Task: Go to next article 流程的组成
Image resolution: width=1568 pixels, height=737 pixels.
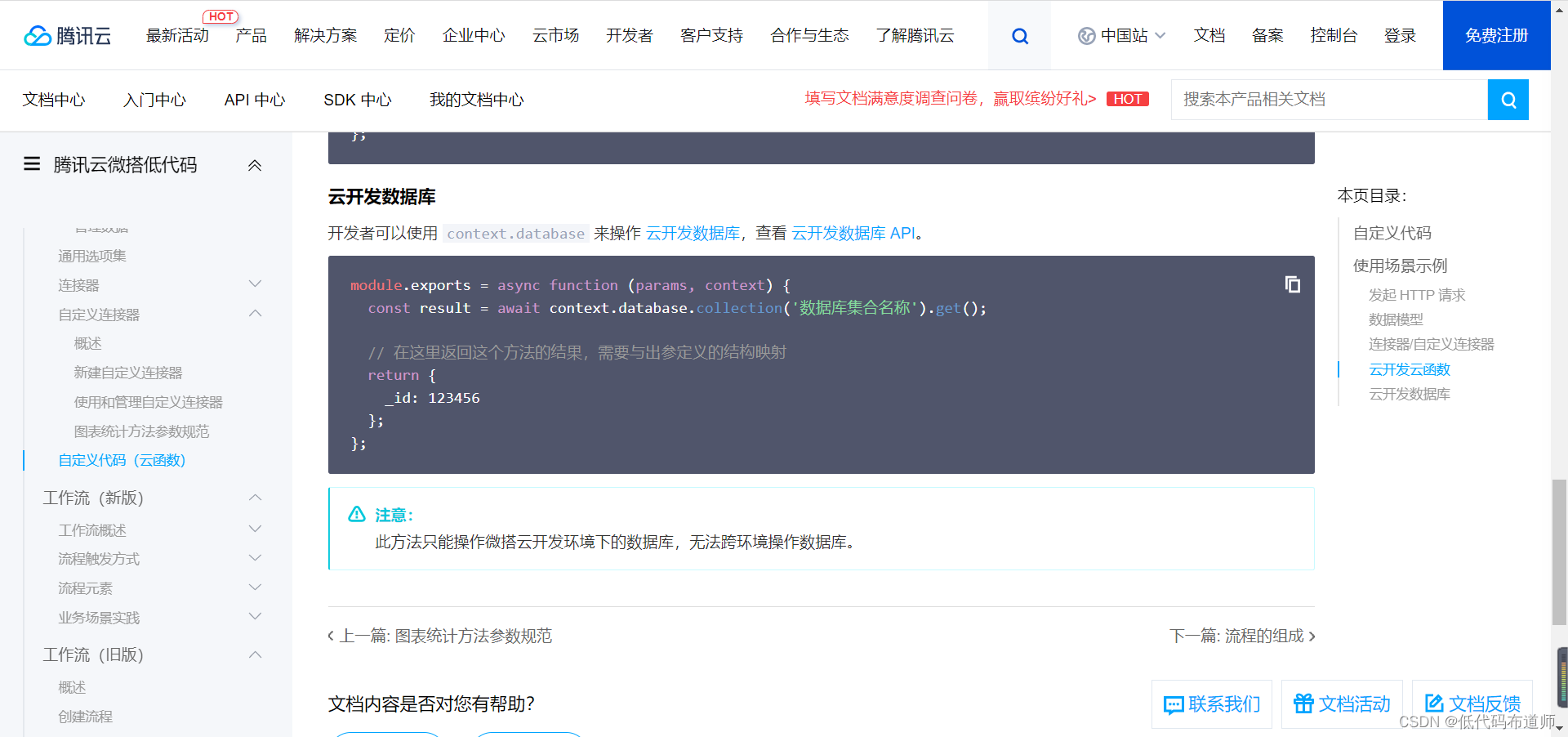Action: 1242,636
